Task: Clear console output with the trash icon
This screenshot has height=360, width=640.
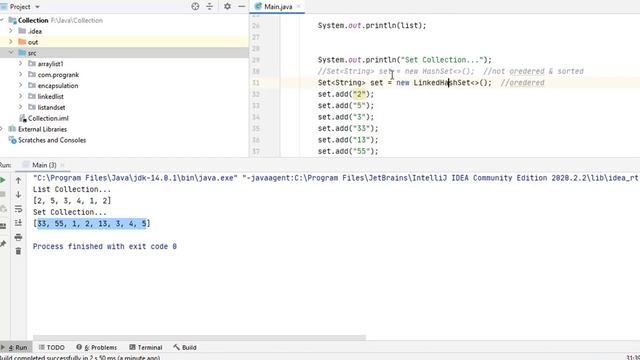Action: coord(18,251)
